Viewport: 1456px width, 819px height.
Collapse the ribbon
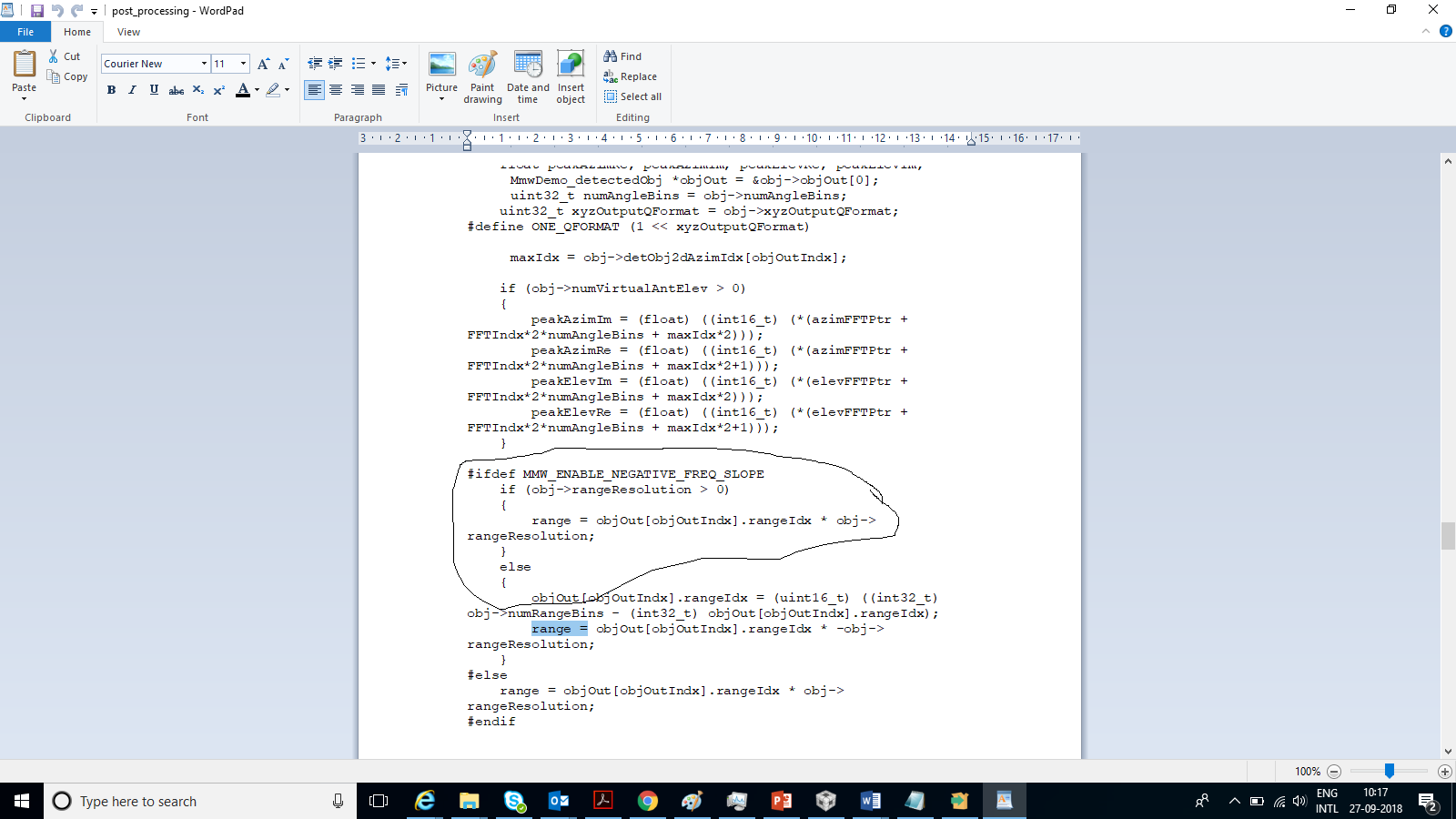tap(1426, 32)
